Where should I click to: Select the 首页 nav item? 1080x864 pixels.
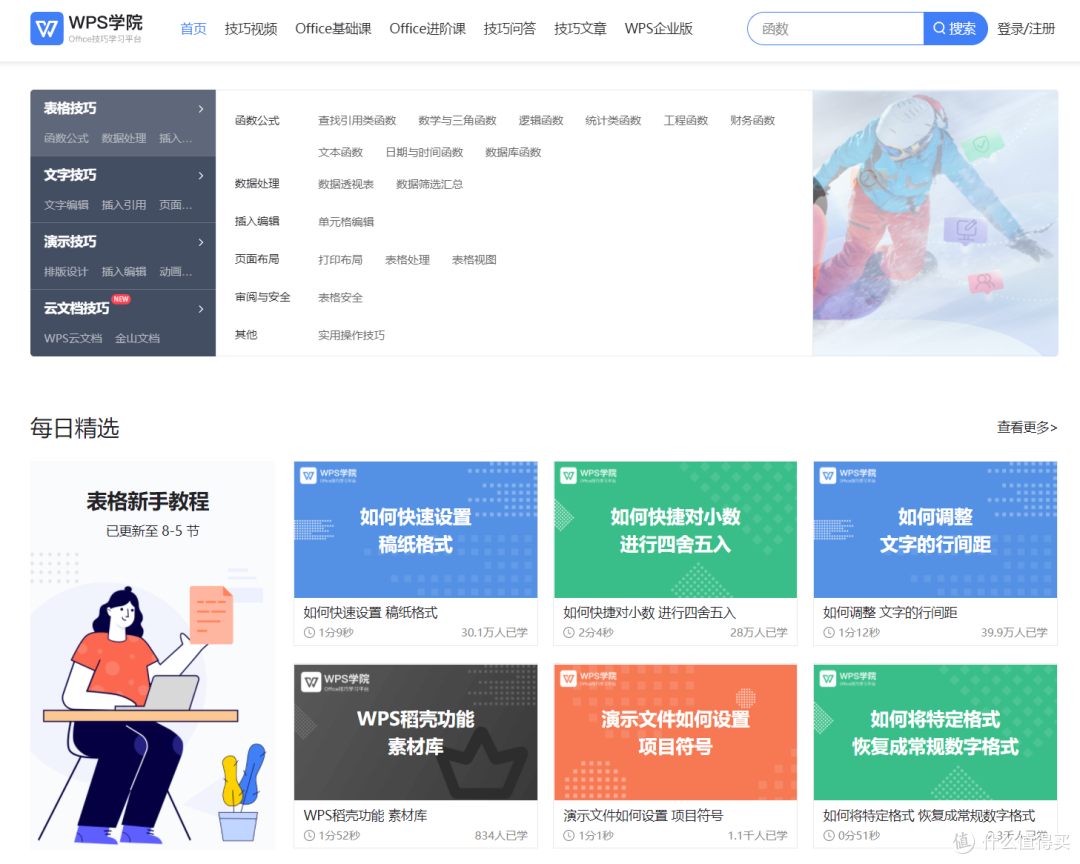click(194, 28)
